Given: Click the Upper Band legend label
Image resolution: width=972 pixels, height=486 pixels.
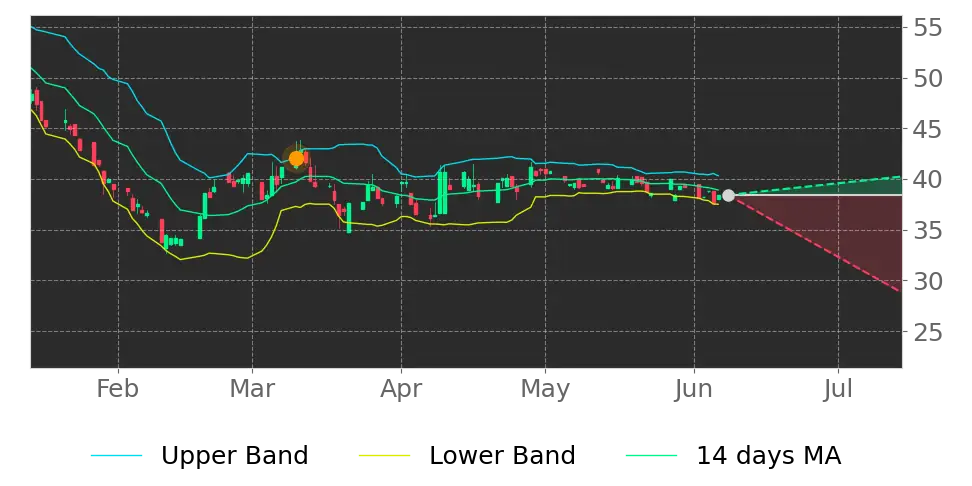Looking at the screenshot, I should coord(234,456).
